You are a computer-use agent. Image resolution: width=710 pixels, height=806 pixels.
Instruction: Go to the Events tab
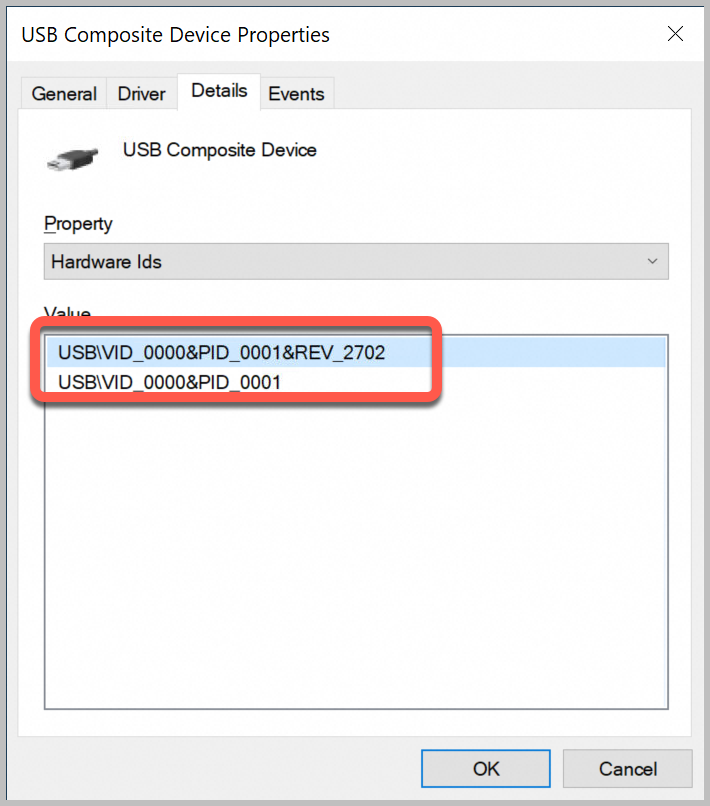pos(297,94)
